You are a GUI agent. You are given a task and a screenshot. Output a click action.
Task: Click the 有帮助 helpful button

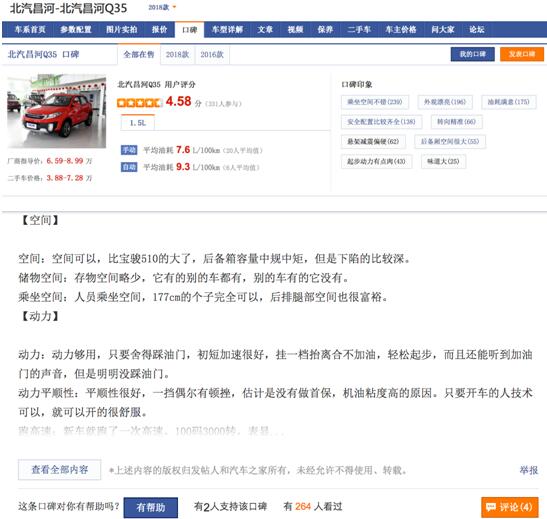(x=151, y=507)
